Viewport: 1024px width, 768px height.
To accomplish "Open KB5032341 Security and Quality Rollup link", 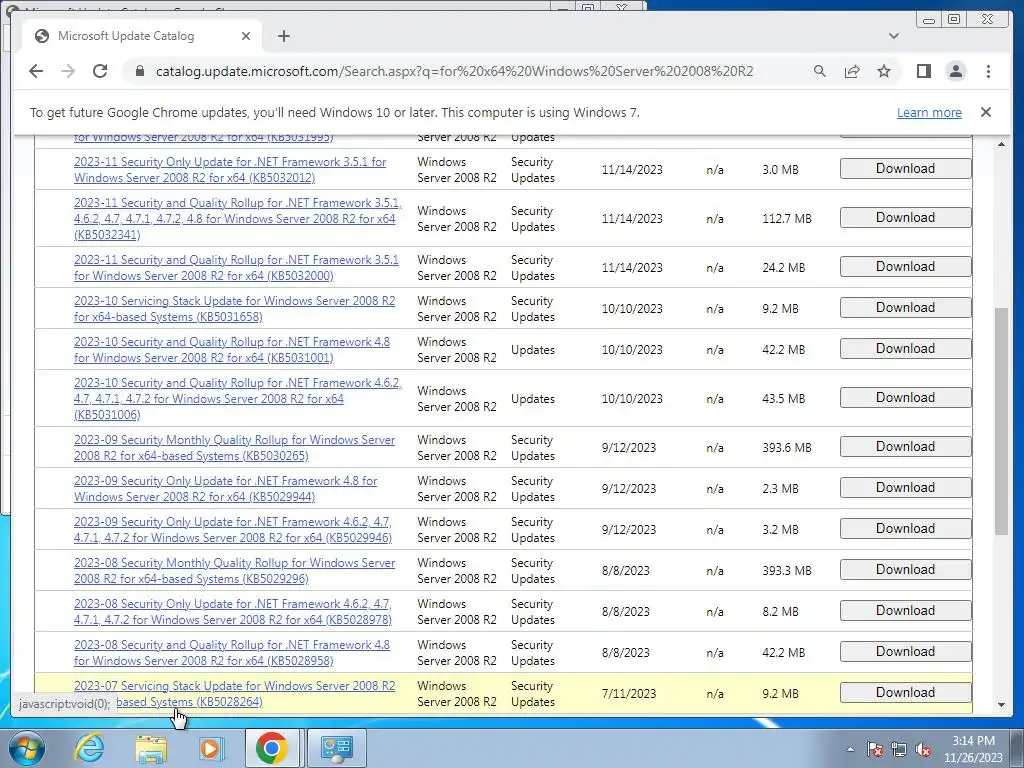I will point(238,219).
